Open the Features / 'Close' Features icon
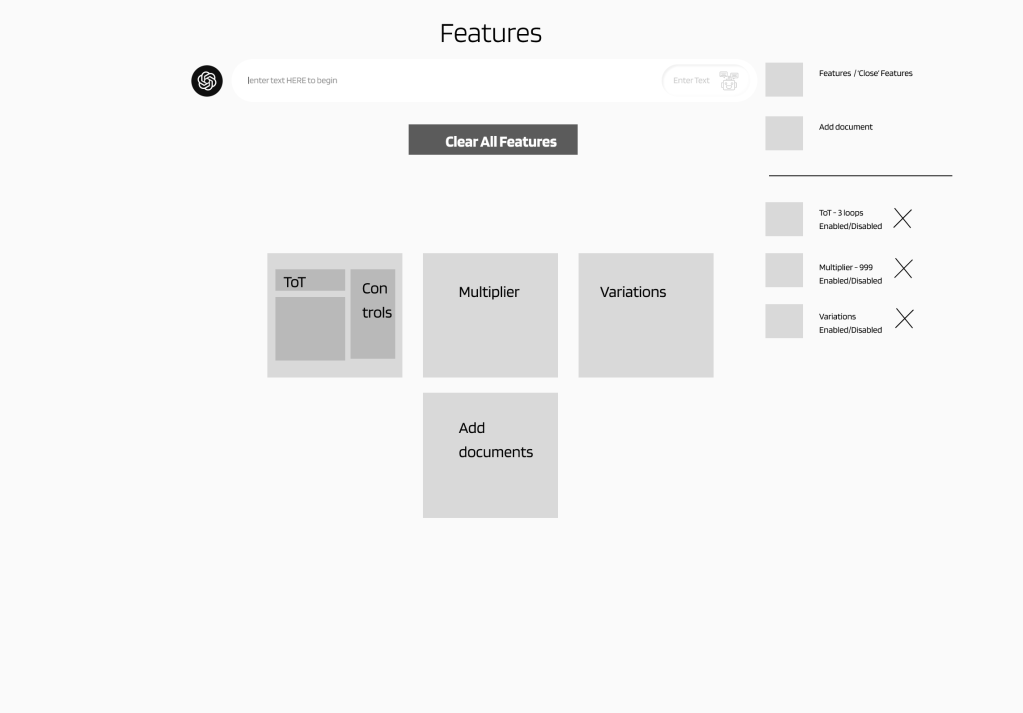Screen dimensions: 1023x713 (x=784, y=79)
